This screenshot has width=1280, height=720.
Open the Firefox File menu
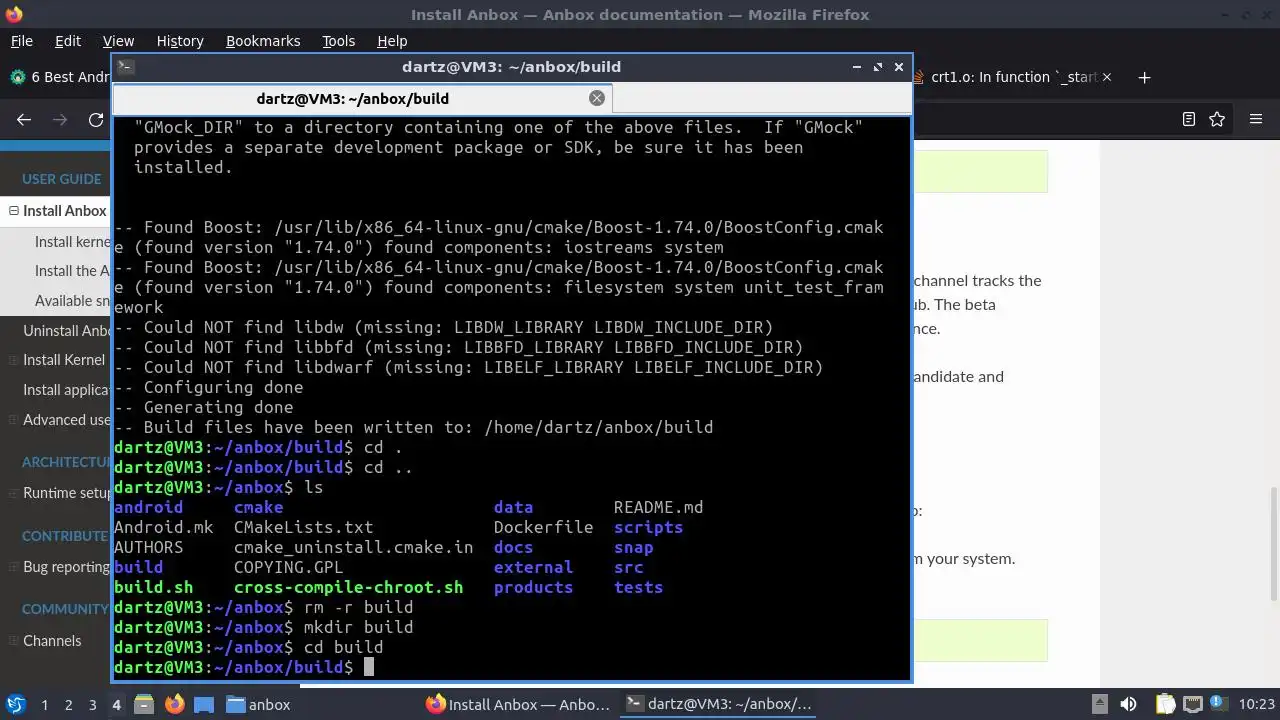[x=21, y=41]
